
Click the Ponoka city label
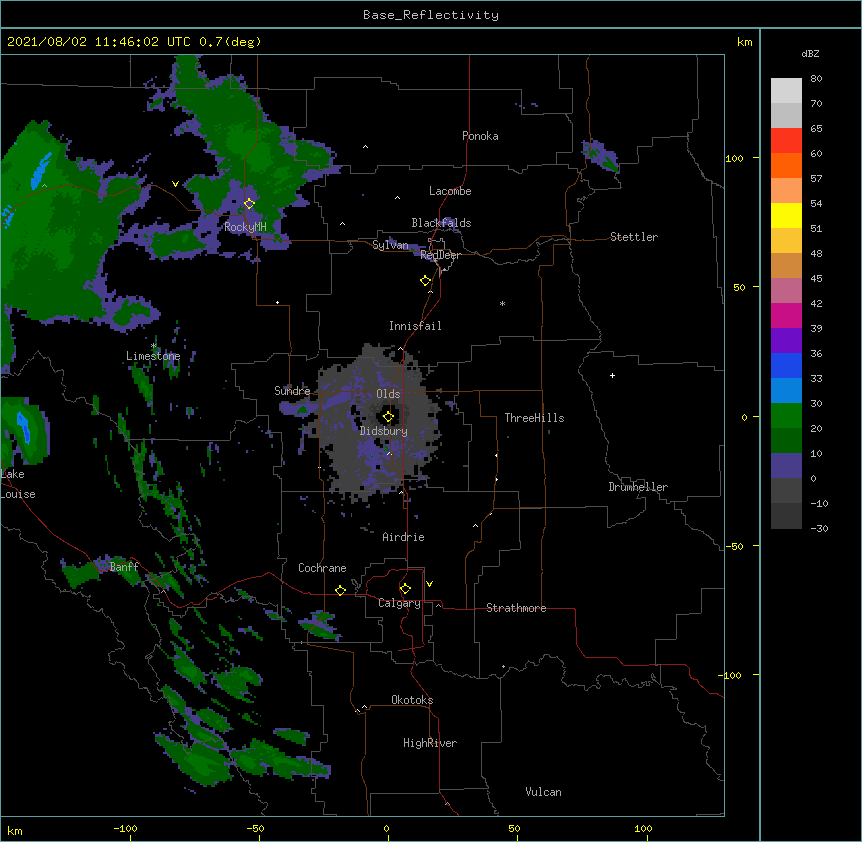coord(480,136)
